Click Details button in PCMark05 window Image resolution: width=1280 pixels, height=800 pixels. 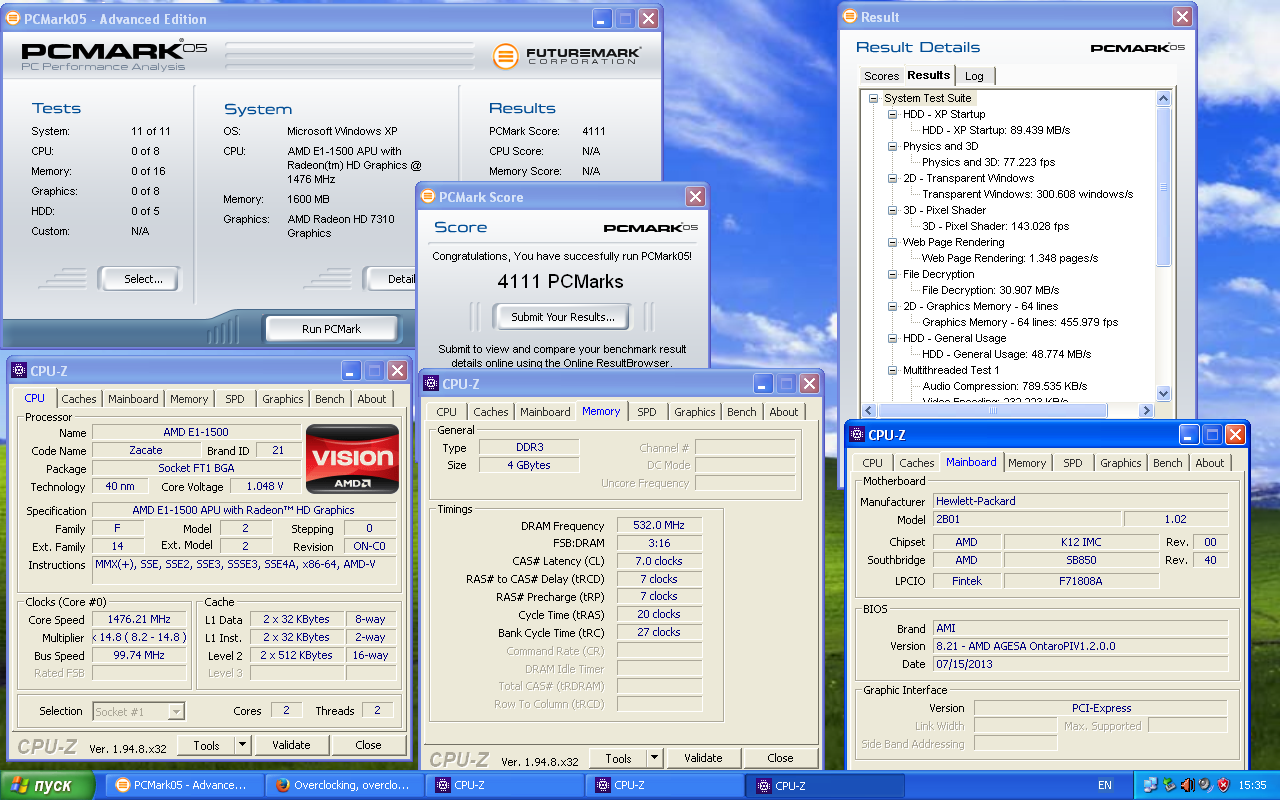click(393, 279)
